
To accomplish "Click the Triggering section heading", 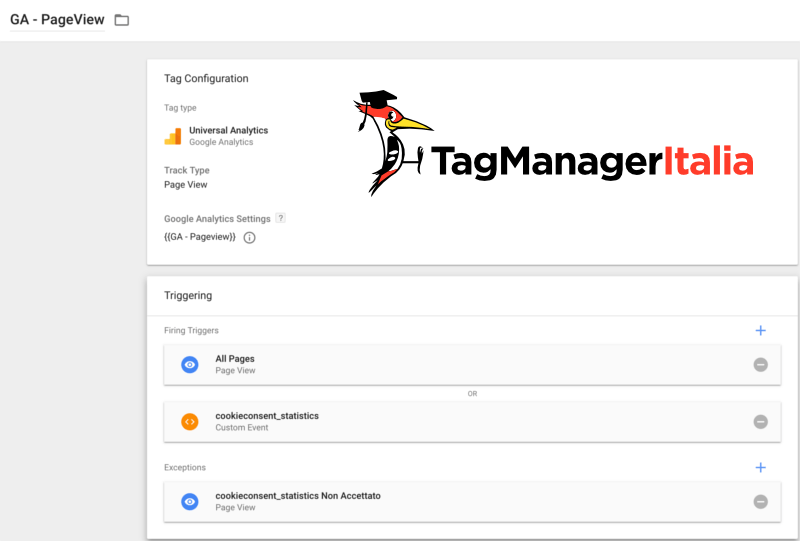I will tap(188, 295).
